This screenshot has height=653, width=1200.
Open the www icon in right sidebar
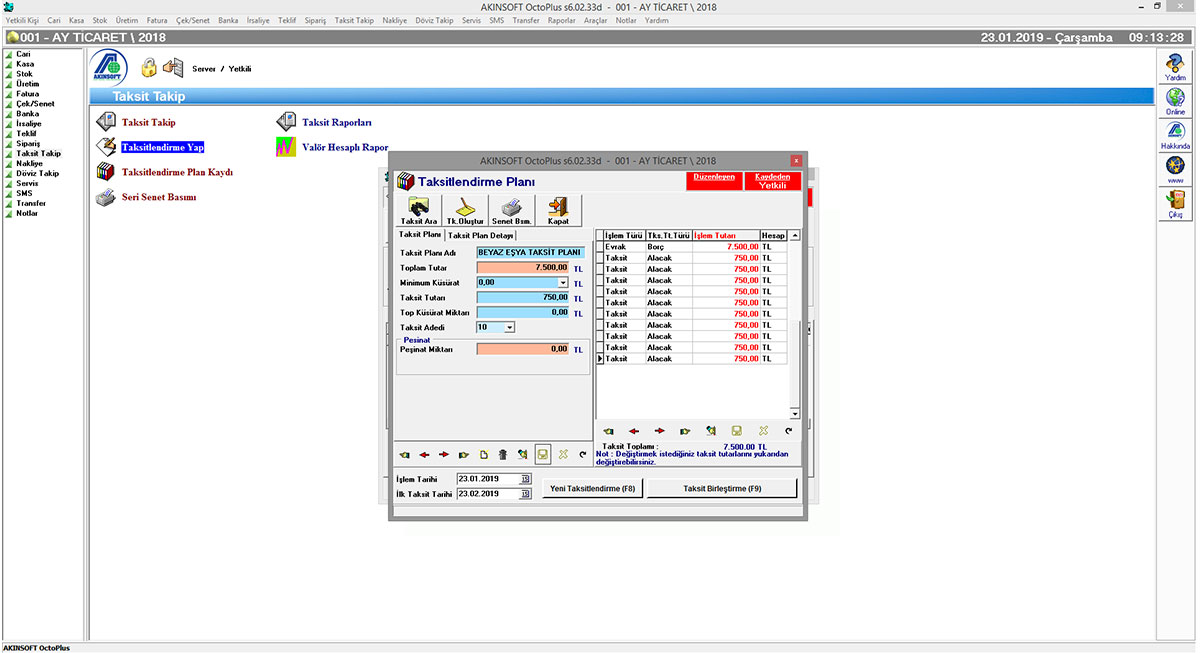[x=1175, y=170]
